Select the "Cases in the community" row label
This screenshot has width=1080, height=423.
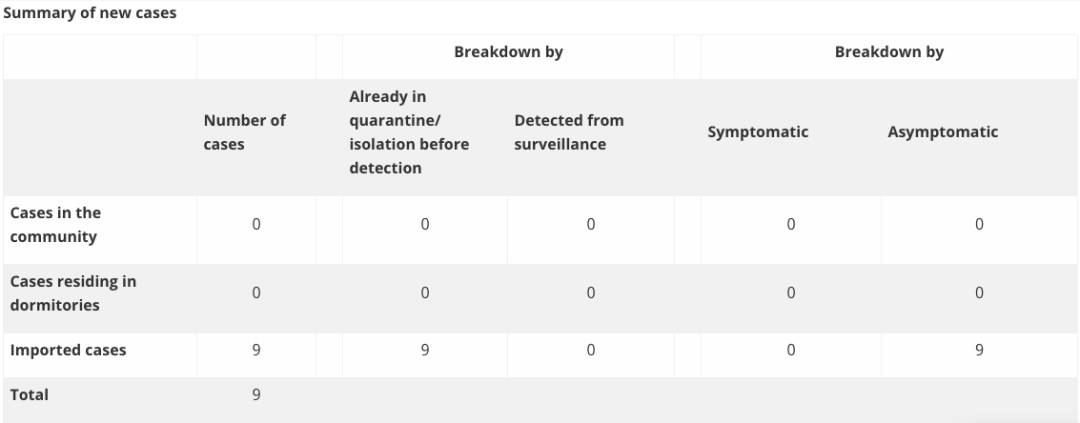pos(56,225)
